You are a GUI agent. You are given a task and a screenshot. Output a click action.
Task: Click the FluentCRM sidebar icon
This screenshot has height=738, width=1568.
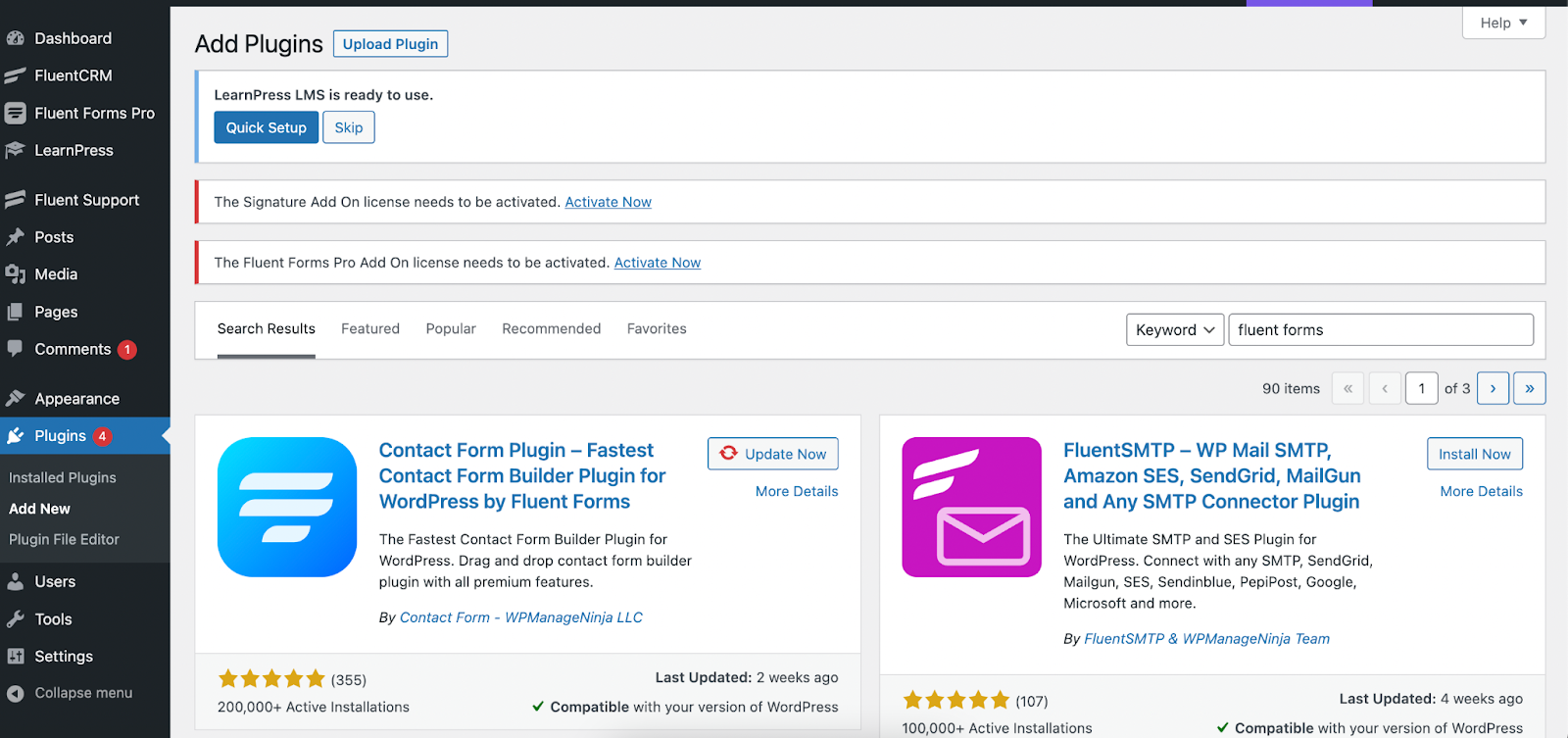(15, 75)
